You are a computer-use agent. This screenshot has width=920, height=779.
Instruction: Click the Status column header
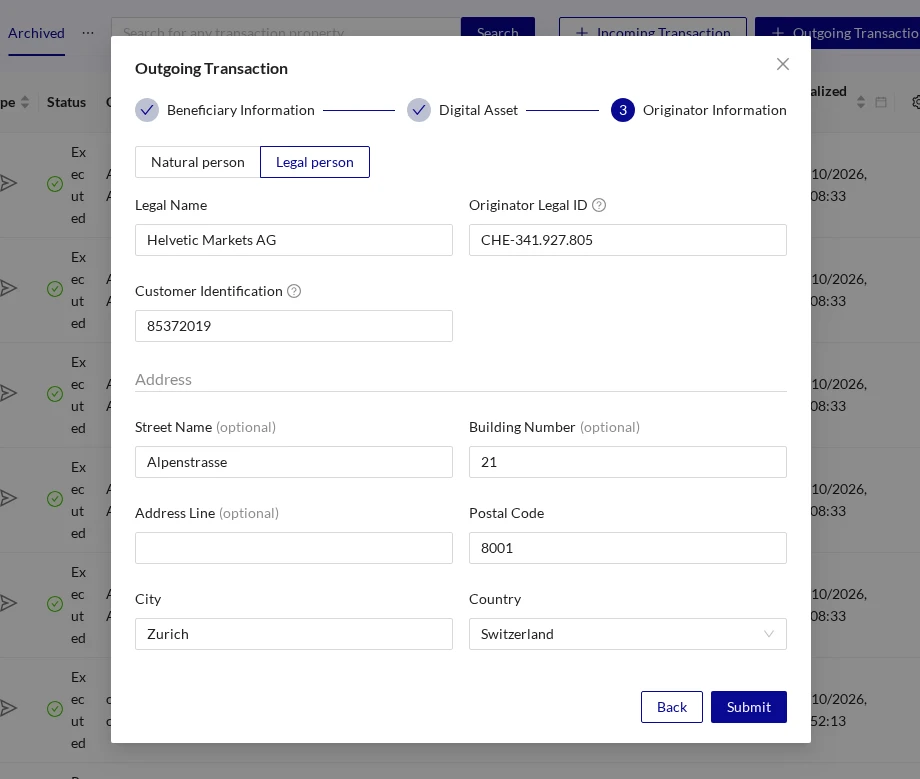66,102
